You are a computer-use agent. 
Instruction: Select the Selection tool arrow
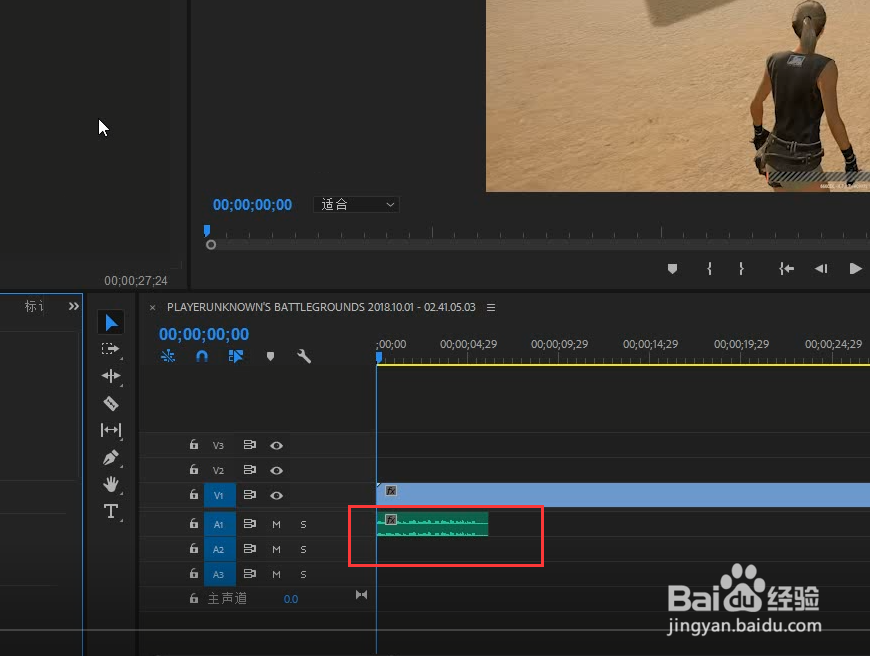[x=111, y=322]
